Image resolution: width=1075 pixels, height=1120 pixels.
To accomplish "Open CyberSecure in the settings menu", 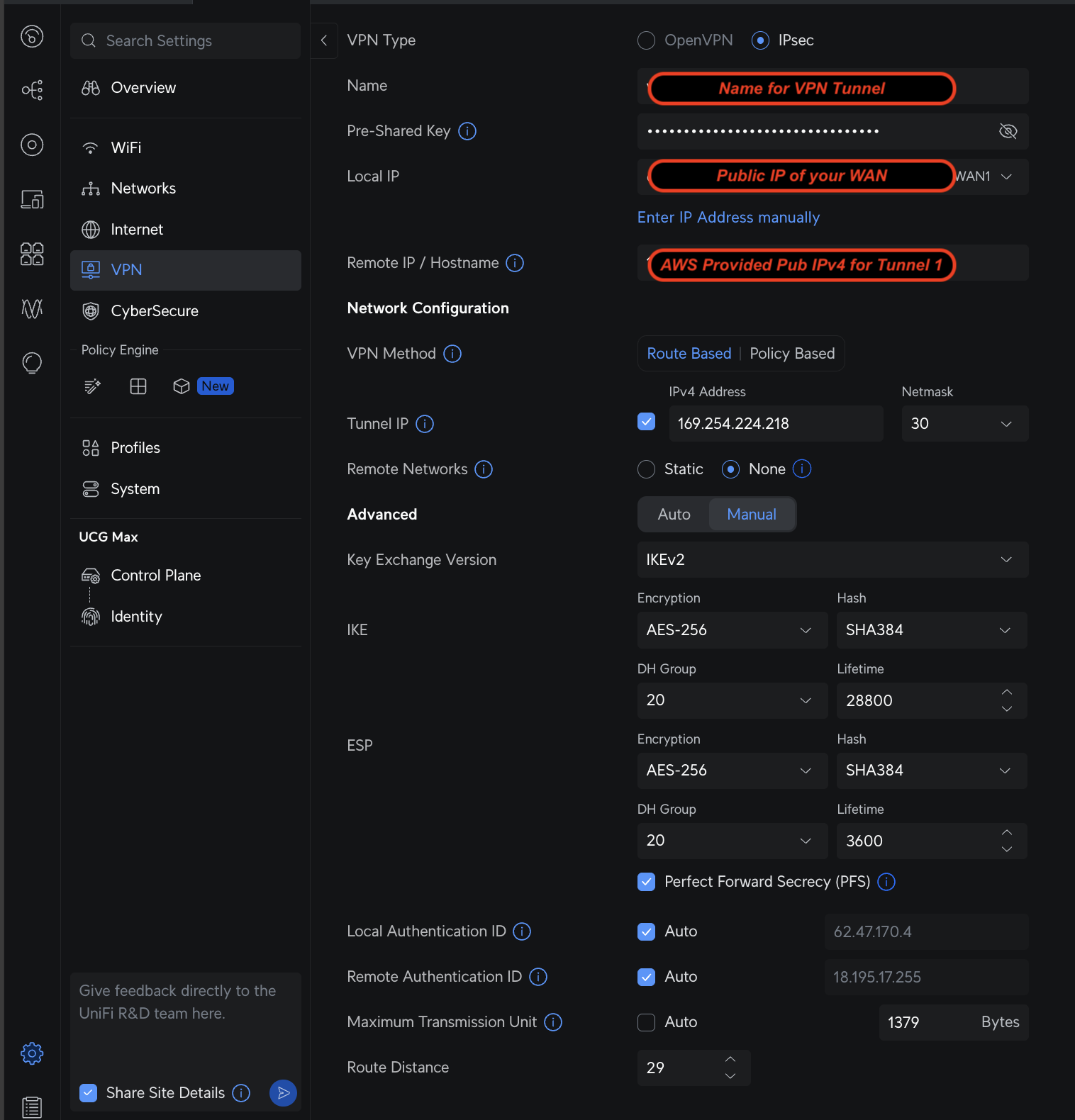I will [155, 311].
